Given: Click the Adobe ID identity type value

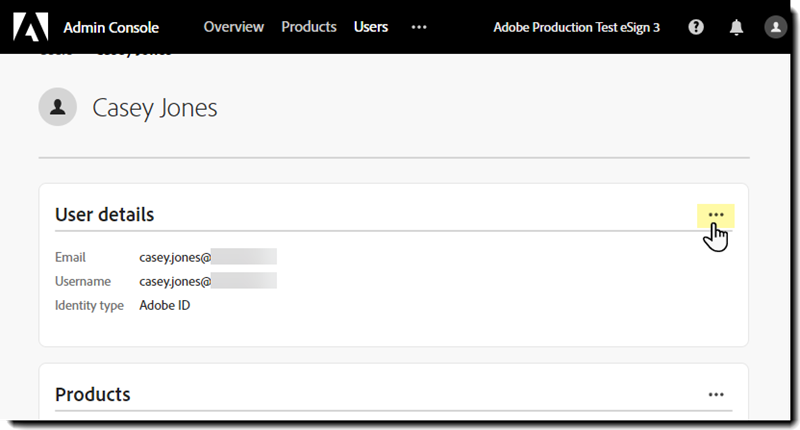Looking at the screenshot, I should coord(165,306).
